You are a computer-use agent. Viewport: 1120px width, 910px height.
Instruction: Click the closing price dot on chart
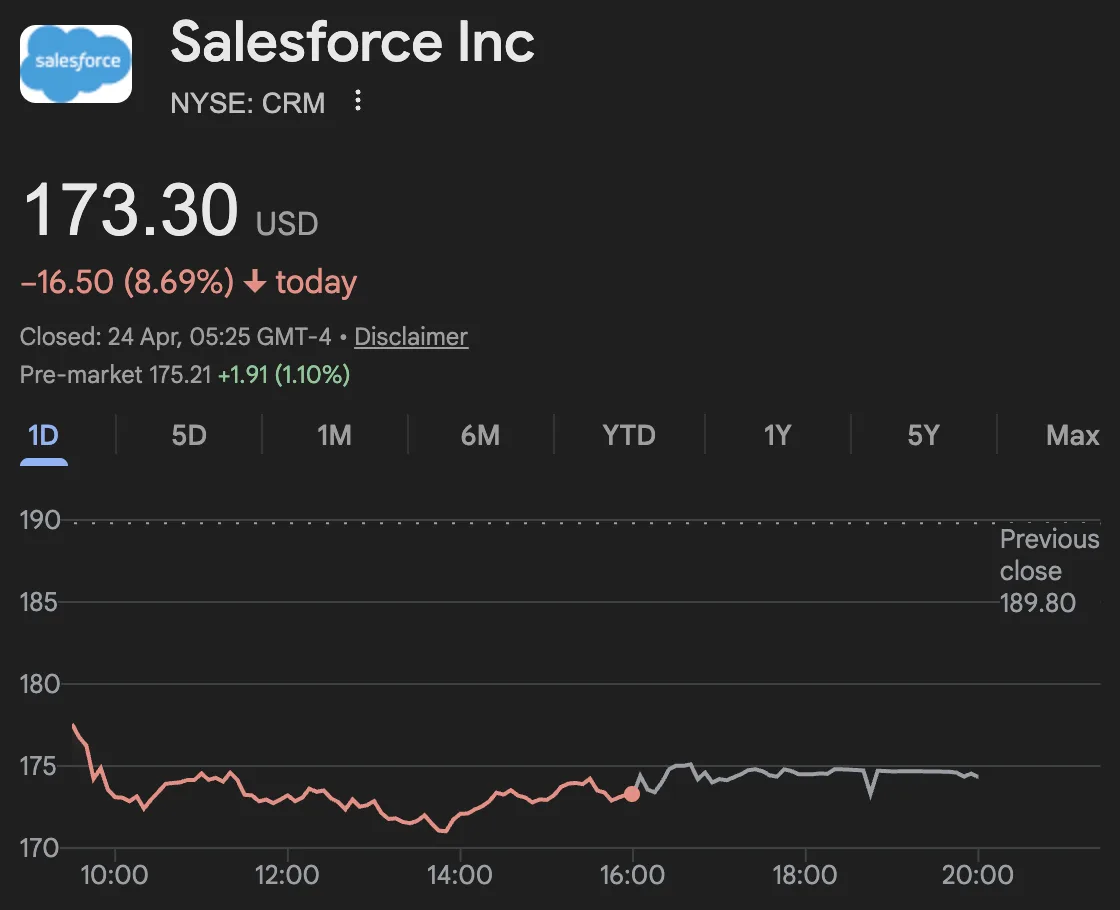[632, 794]
